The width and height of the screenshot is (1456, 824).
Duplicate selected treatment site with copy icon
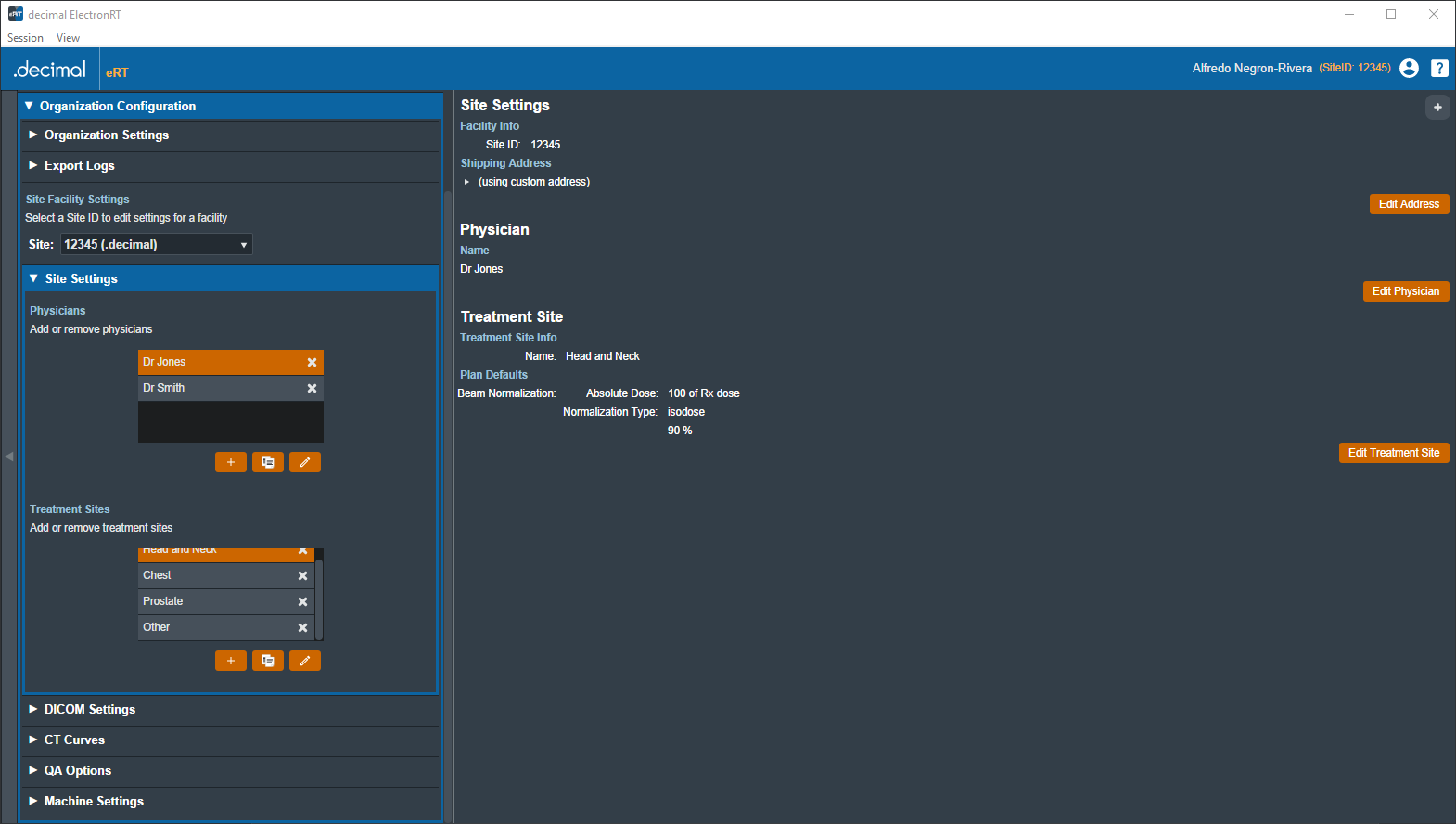coord(268,661)
